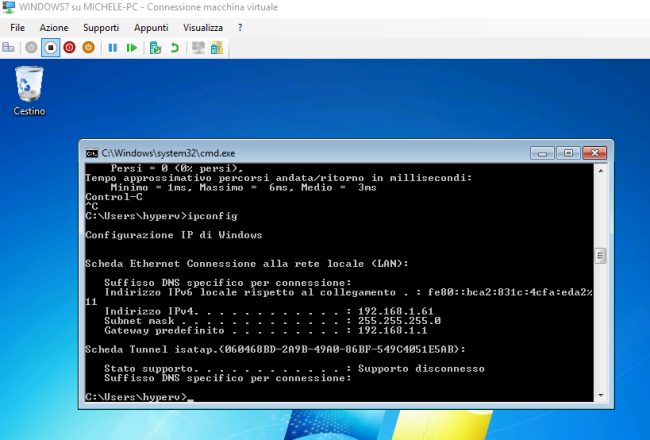Click the cmd.exe window scrollbar thumb
650x440 pixels.
click(x=599, y=257)
